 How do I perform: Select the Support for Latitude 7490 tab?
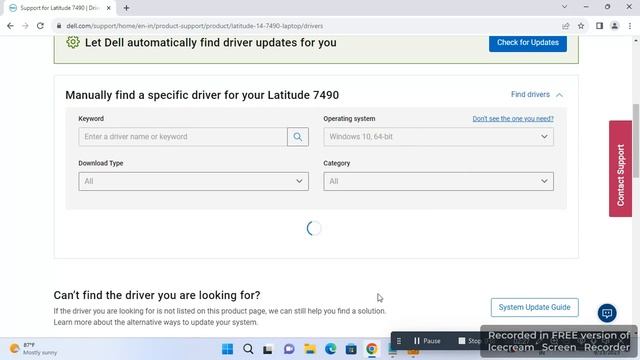[60, 8]
